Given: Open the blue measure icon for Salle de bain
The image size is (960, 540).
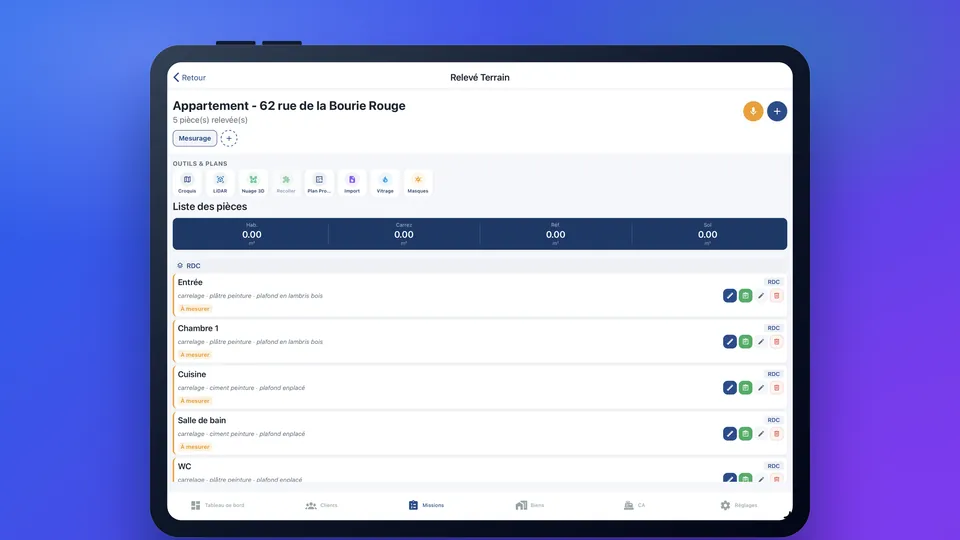Looking at the screenshot, I should tap(730, 433).
